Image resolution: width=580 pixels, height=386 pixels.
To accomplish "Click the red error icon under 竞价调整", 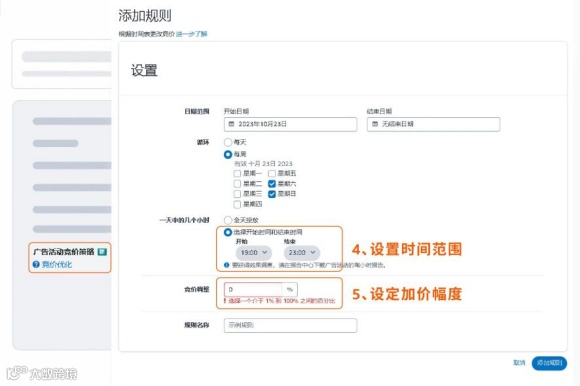I will tap(225, 301).
